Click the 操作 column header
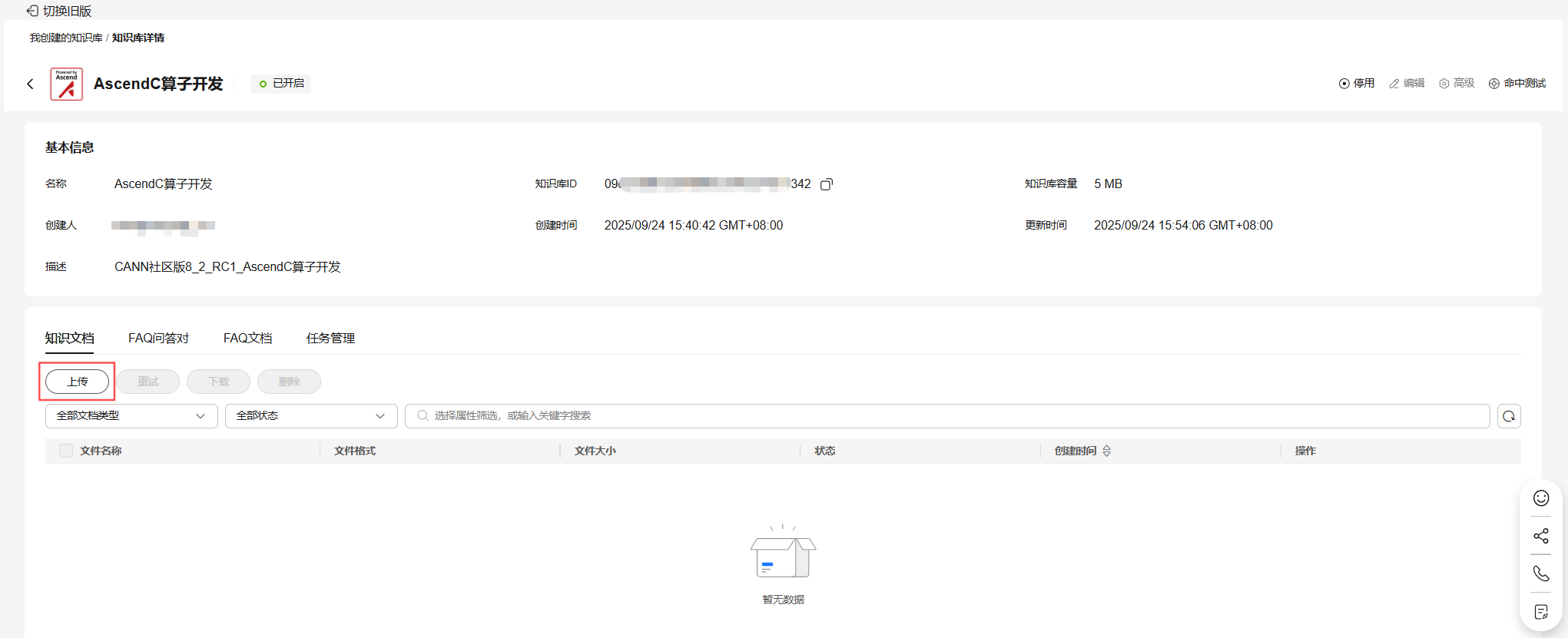 (x=1305, y=451)
